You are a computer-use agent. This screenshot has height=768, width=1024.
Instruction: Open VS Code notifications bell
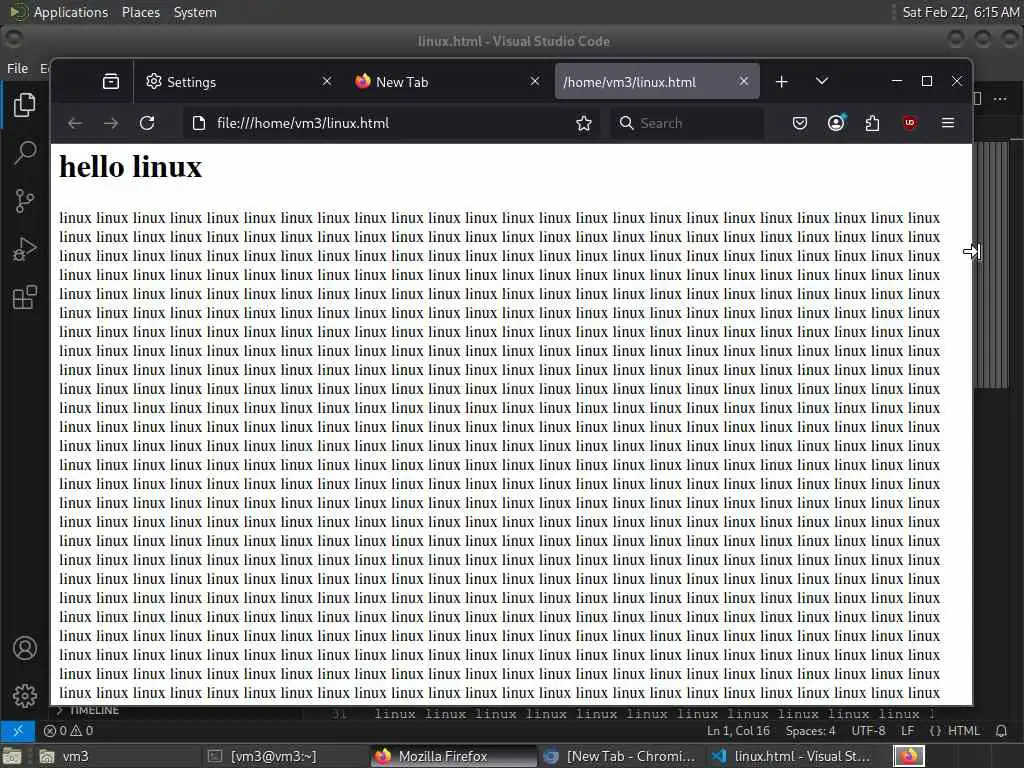pos(1001,731)
